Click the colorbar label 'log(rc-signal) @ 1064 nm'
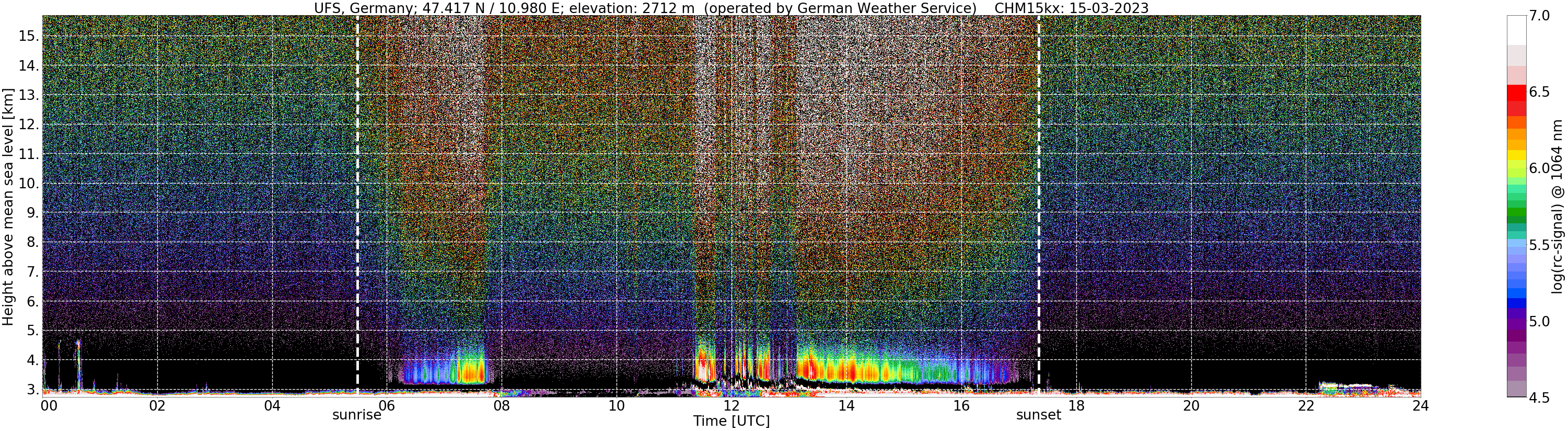 pos(1556,206)
